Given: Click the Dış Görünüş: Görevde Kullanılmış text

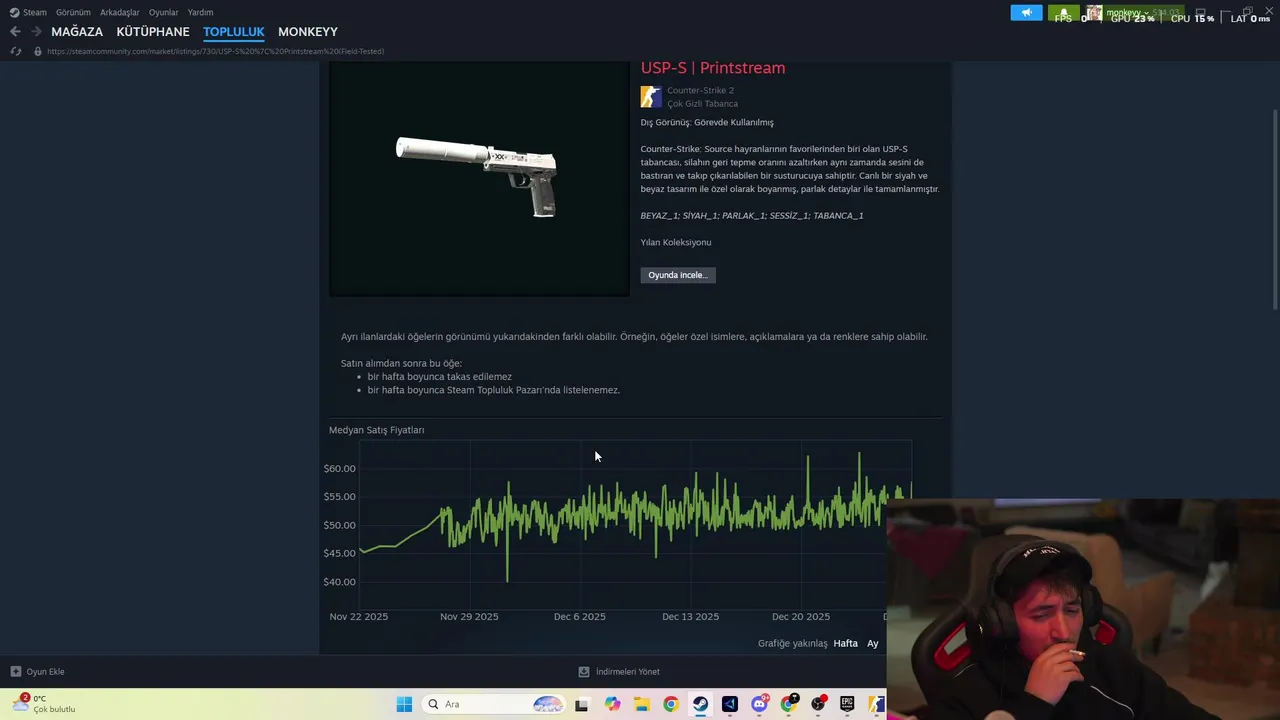Looking at the screenshot, I should [x=707, y=122].
